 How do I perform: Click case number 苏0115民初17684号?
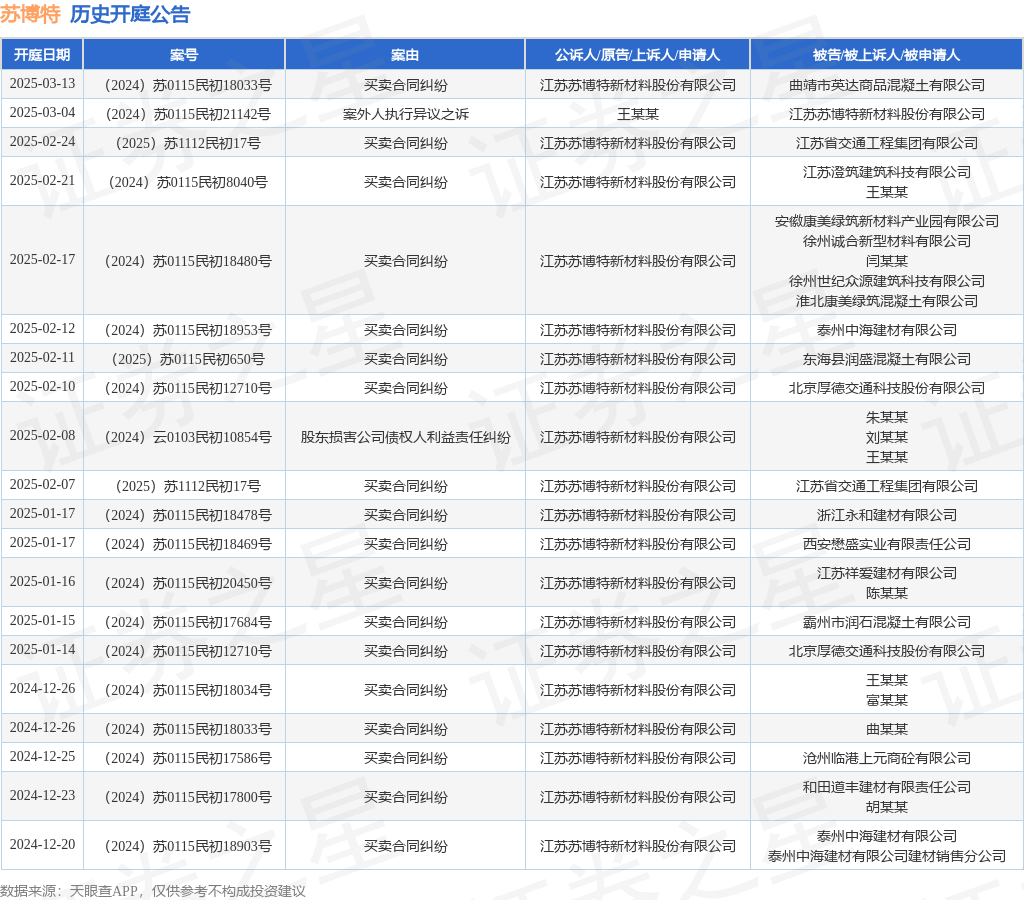[188, 622]
